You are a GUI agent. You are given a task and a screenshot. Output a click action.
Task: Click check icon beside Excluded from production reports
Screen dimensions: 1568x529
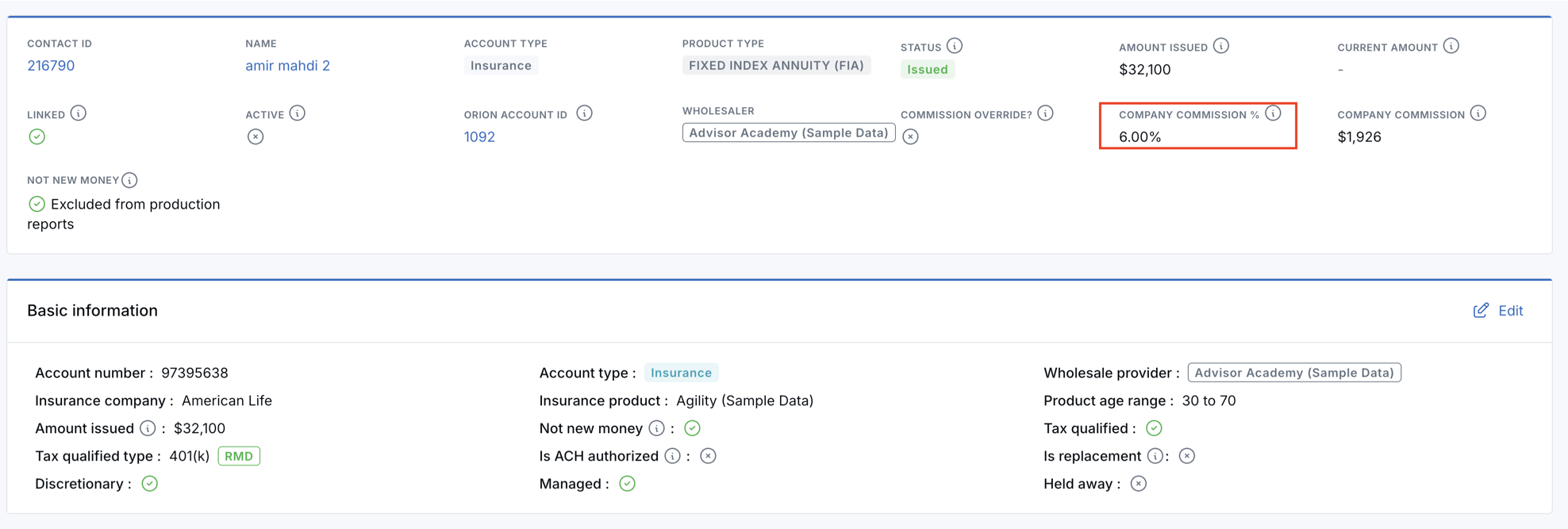37,204
